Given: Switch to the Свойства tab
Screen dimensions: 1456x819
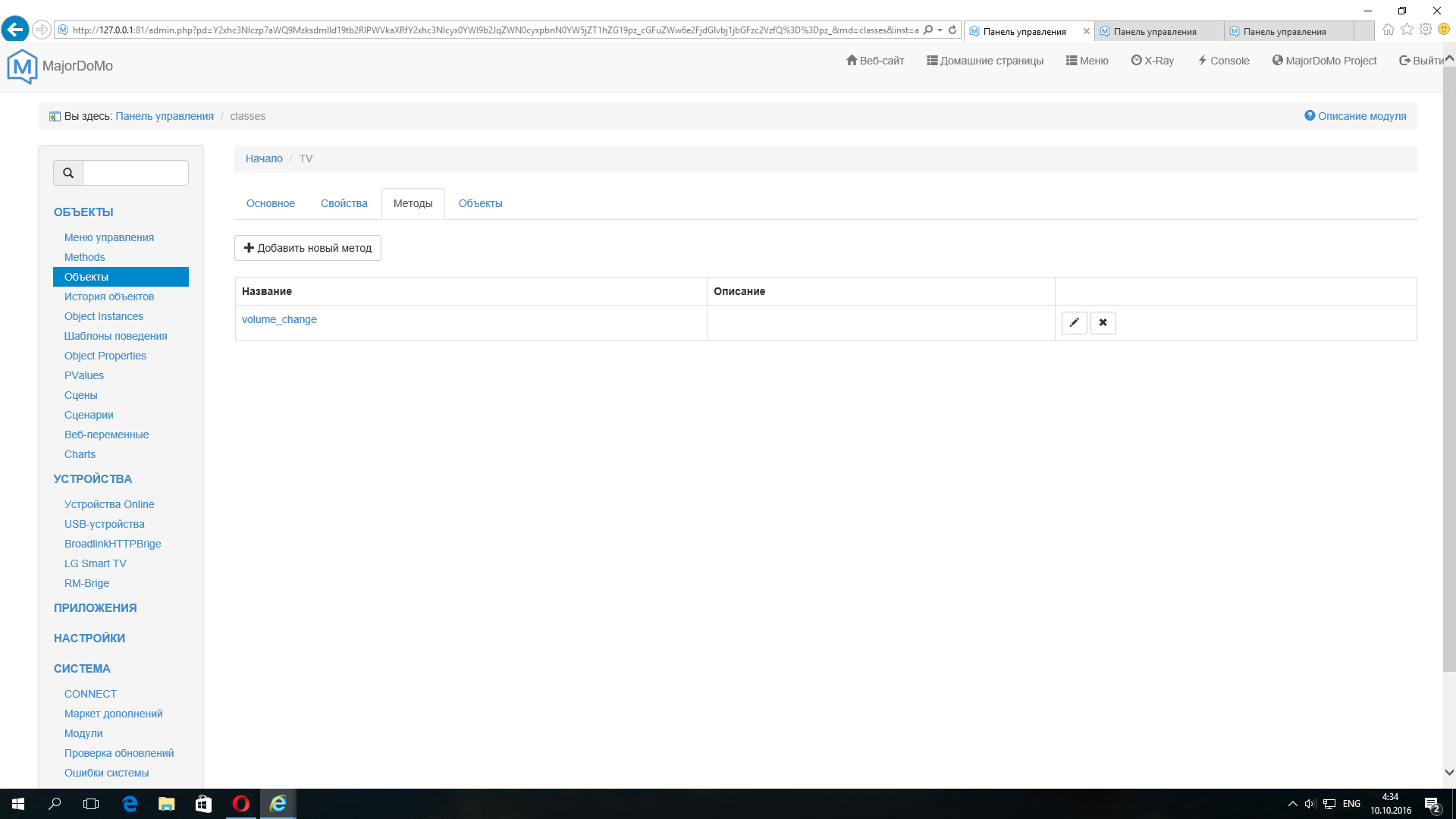Looking at the screenshot, I should pyautogui.click(x=344, y=203).
